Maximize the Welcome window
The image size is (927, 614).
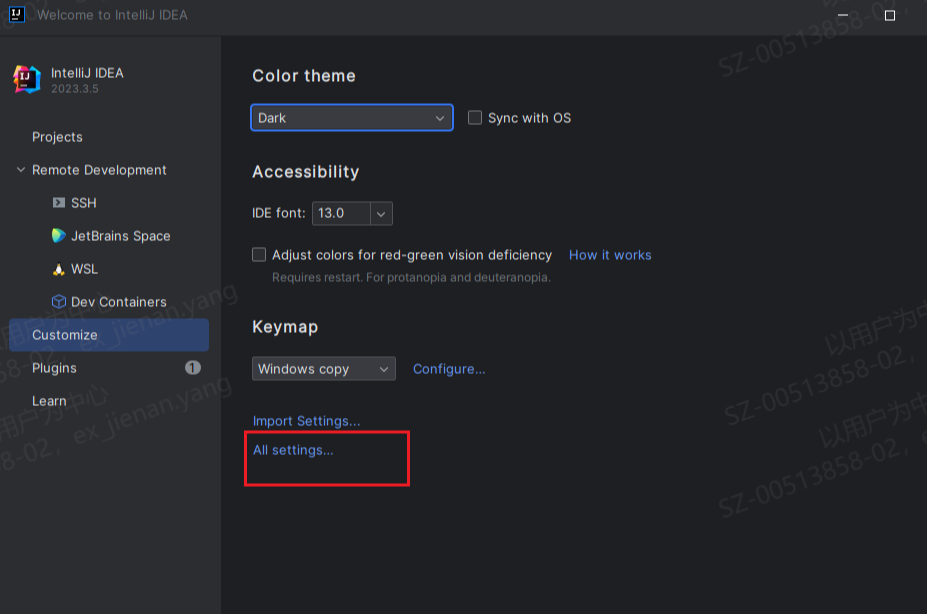[x=890, y=15]
